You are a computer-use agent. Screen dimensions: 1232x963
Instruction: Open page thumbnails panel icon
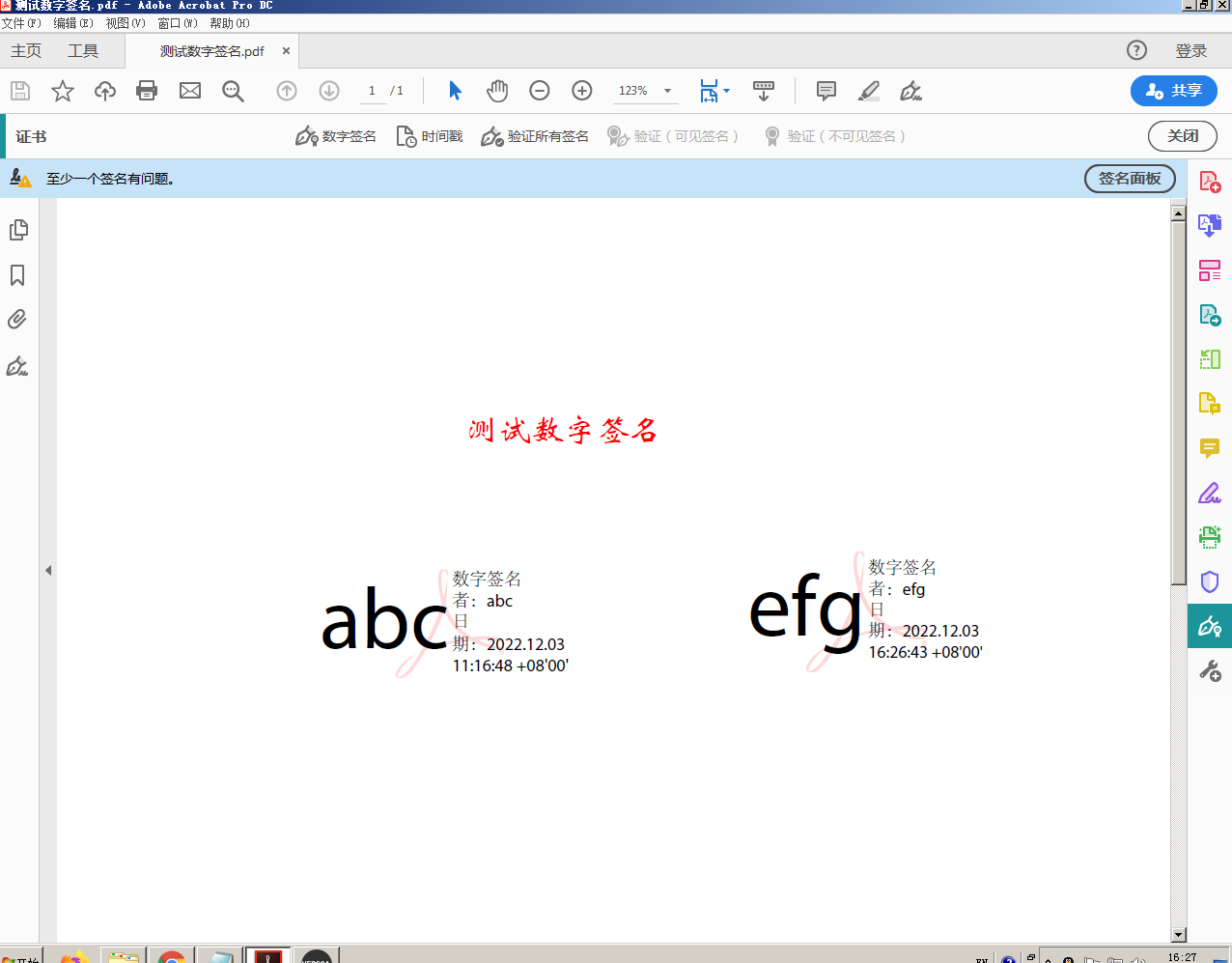[17, 230]
